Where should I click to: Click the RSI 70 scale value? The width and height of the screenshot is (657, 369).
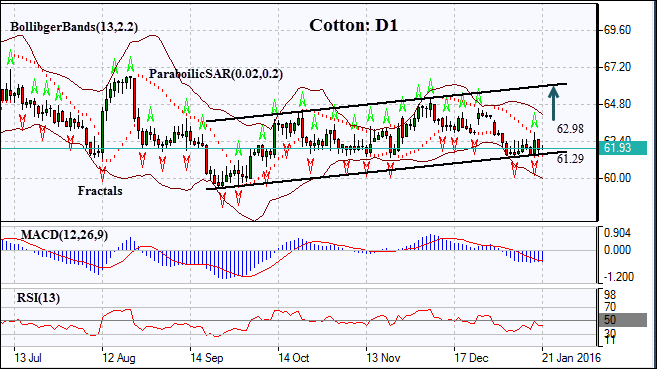click(x=610, y=307)
